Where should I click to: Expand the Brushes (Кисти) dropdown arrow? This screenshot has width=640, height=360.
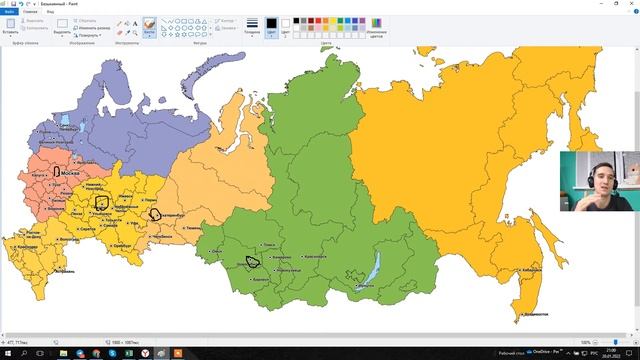pyautogui.click(x=149, y=35)
